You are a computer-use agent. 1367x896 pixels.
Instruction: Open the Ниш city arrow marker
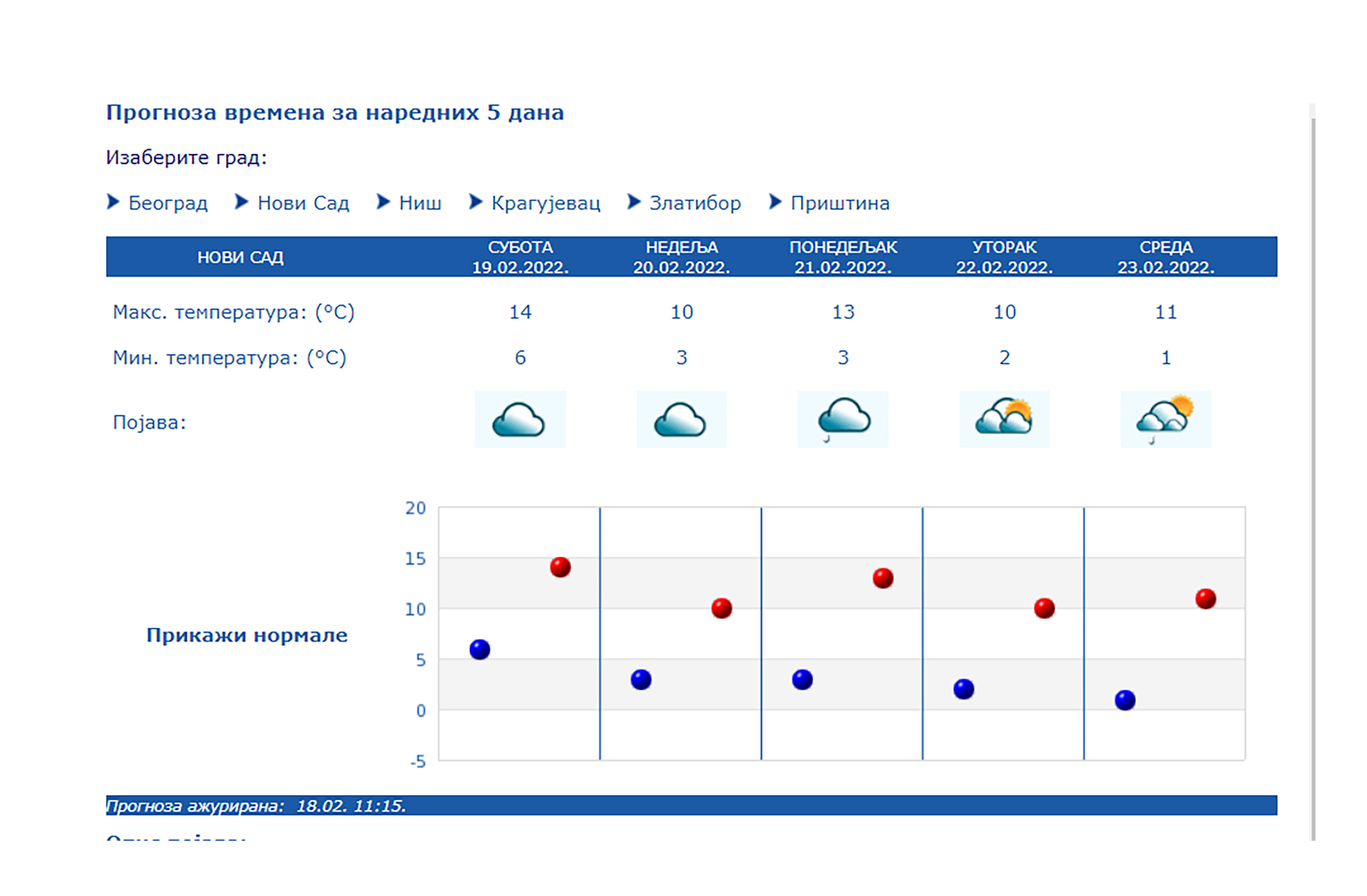pos(383,202)
